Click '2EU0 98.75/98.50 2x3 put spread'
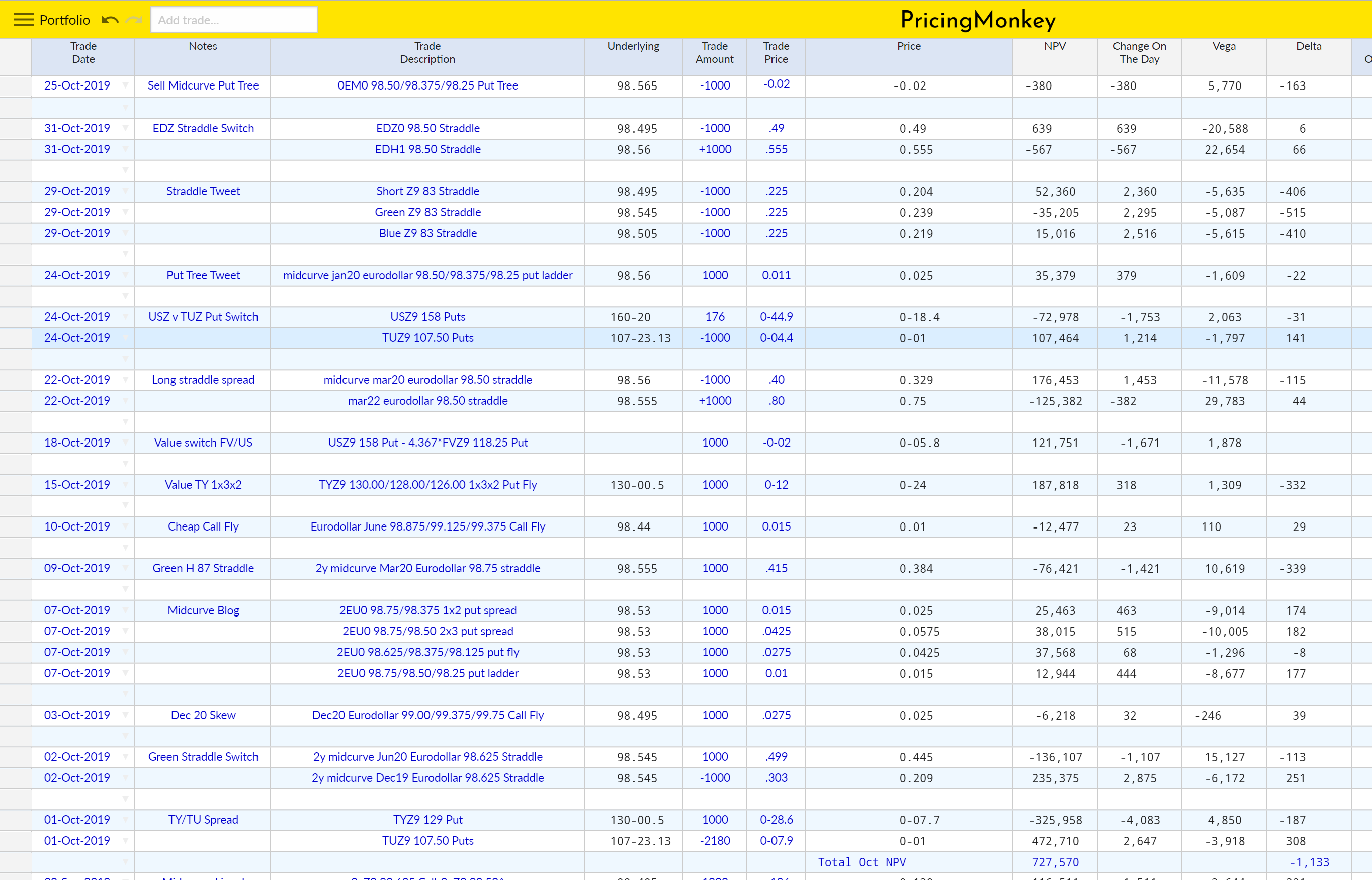The width and height of the screenshot is (1372, 880). 427,632
